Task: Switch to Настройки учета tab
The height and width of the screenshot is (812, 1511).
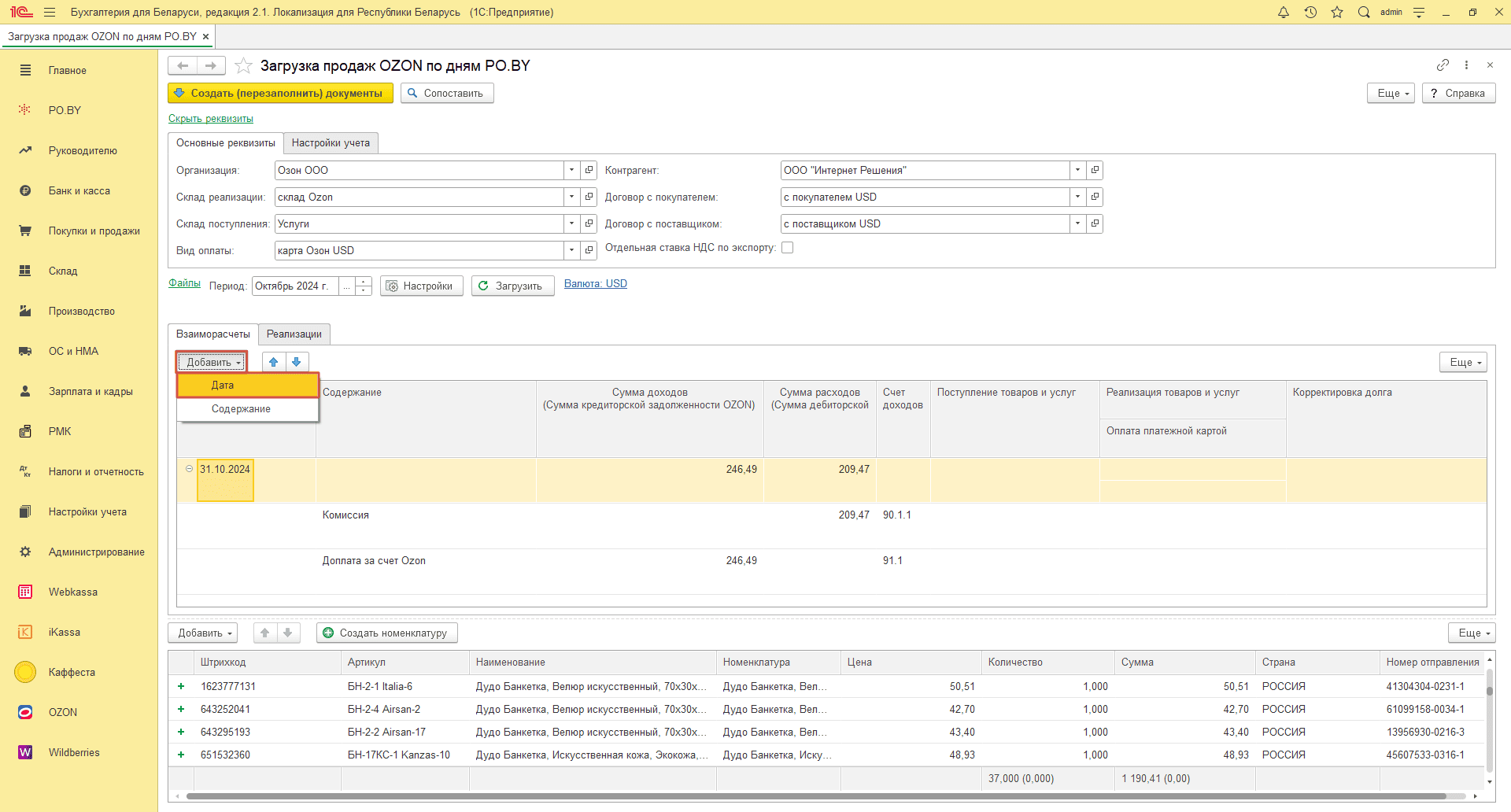Action: (331, 142)
